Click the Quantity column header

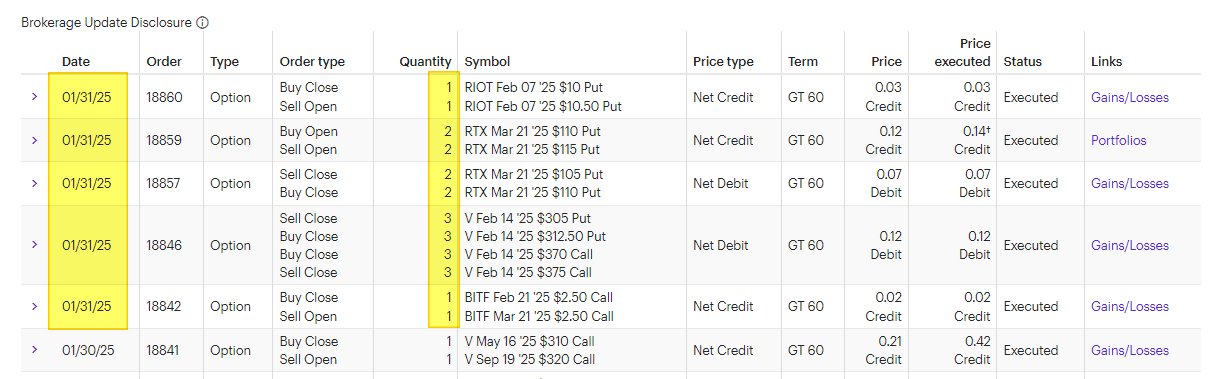[426, 61]
